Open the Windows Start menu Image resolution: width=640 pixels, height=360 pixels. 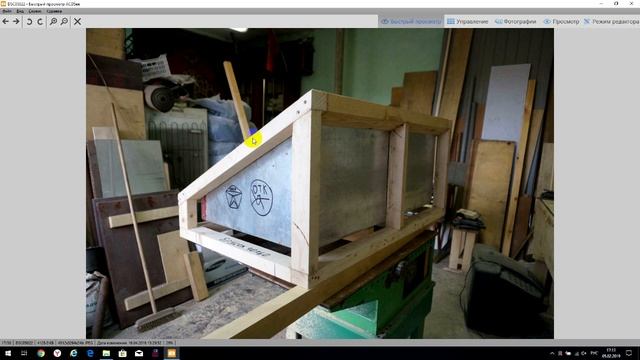(x=8, y=353)
